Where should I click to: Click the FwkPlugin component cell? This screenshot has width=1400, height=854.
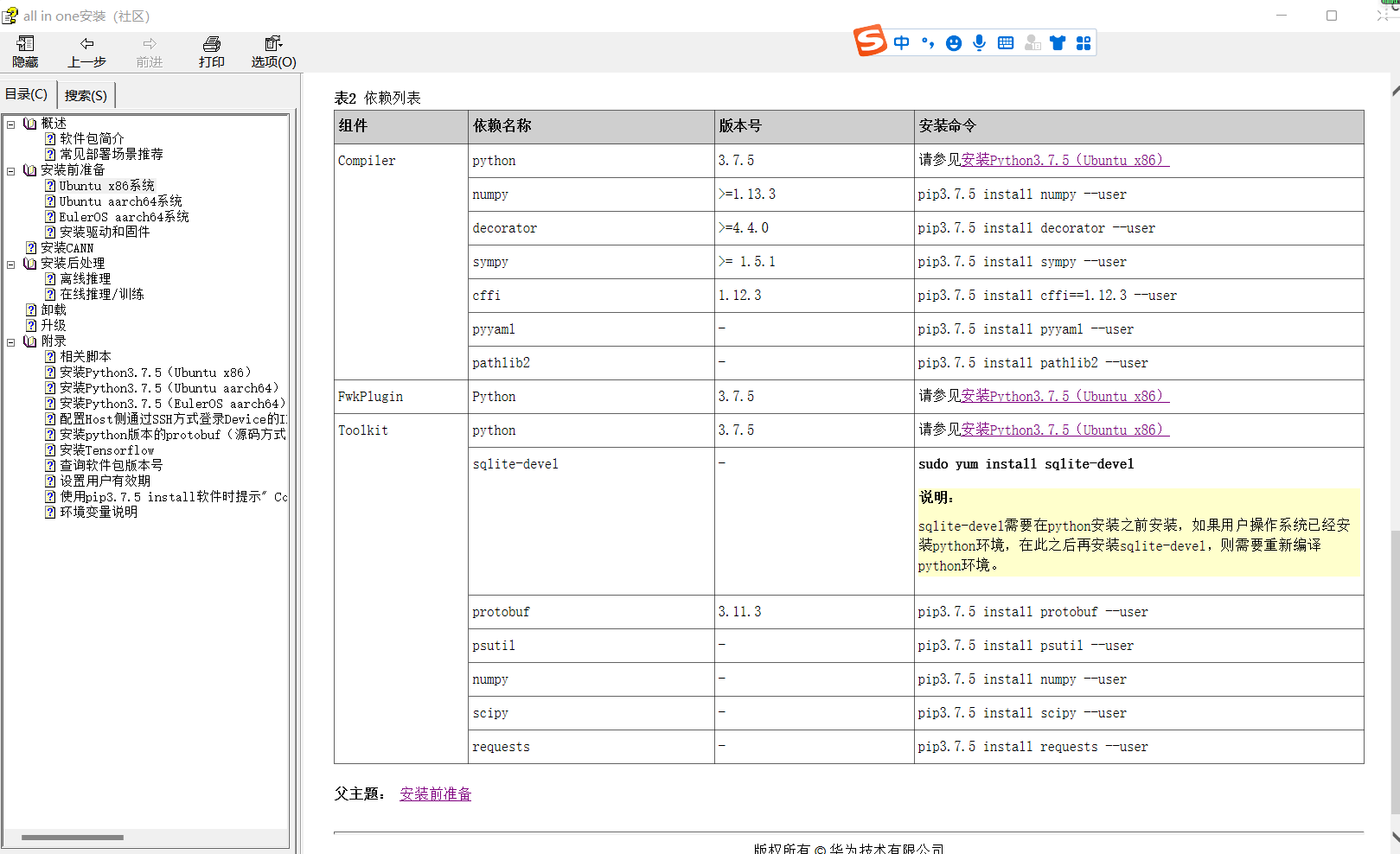pos(401,397)
